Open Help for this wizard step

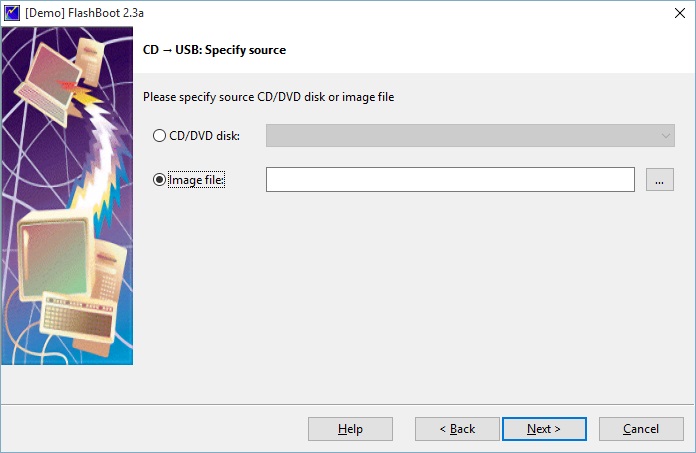tap(350, 429)
